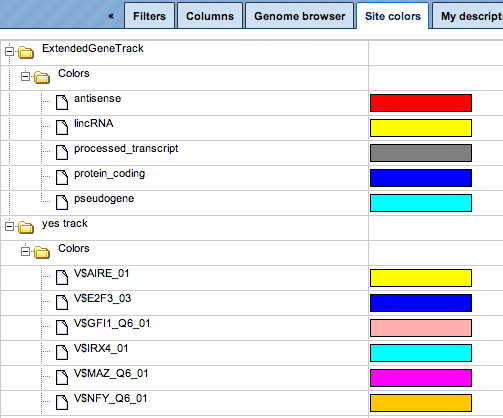This screenshot has width=503, height=418.
Task: Click the double-arrow collapse panel icon
Action: [111, 16]
